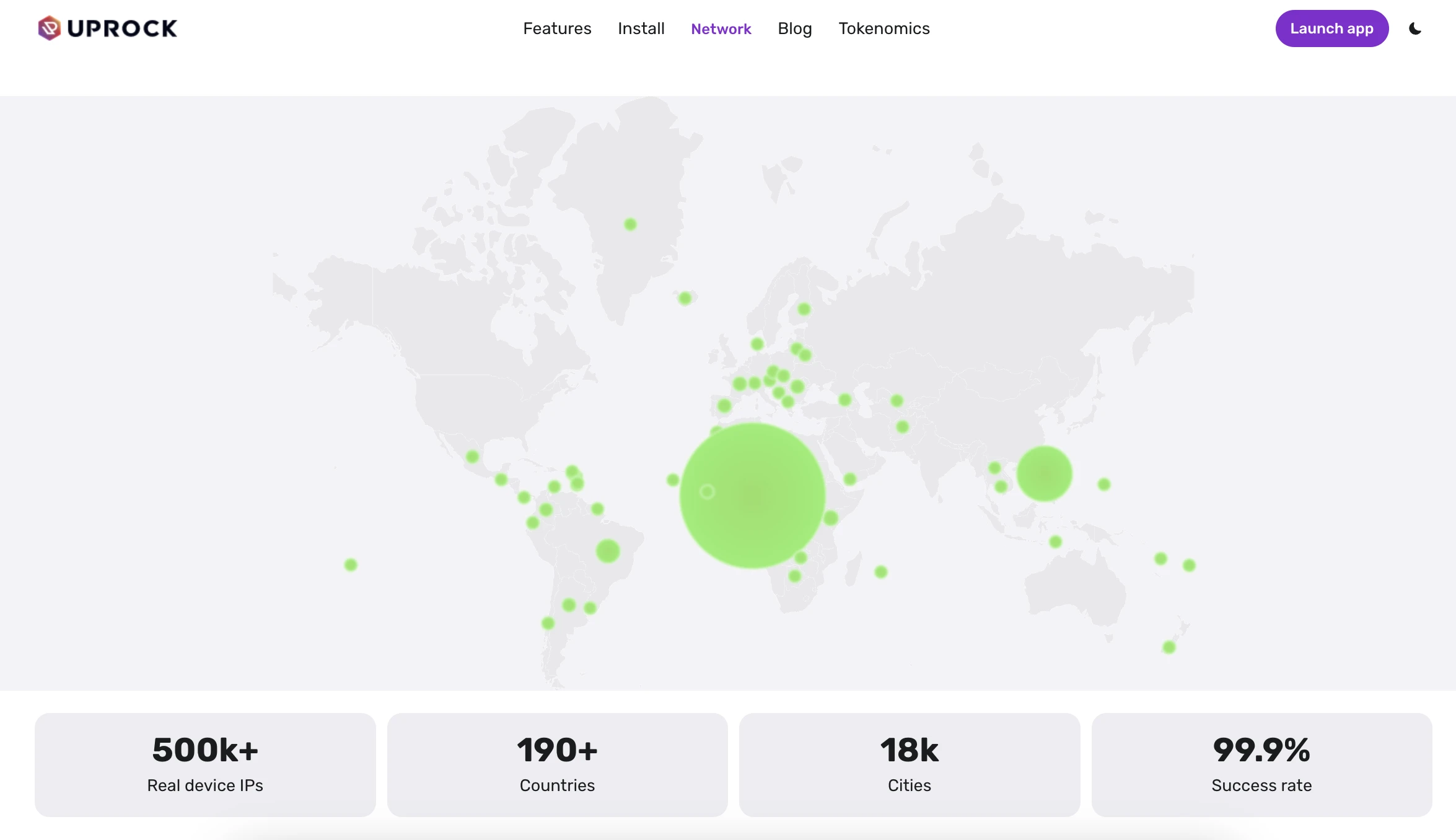1456x840 pixels.
Task: Open the Blog link
Action: 794,28
